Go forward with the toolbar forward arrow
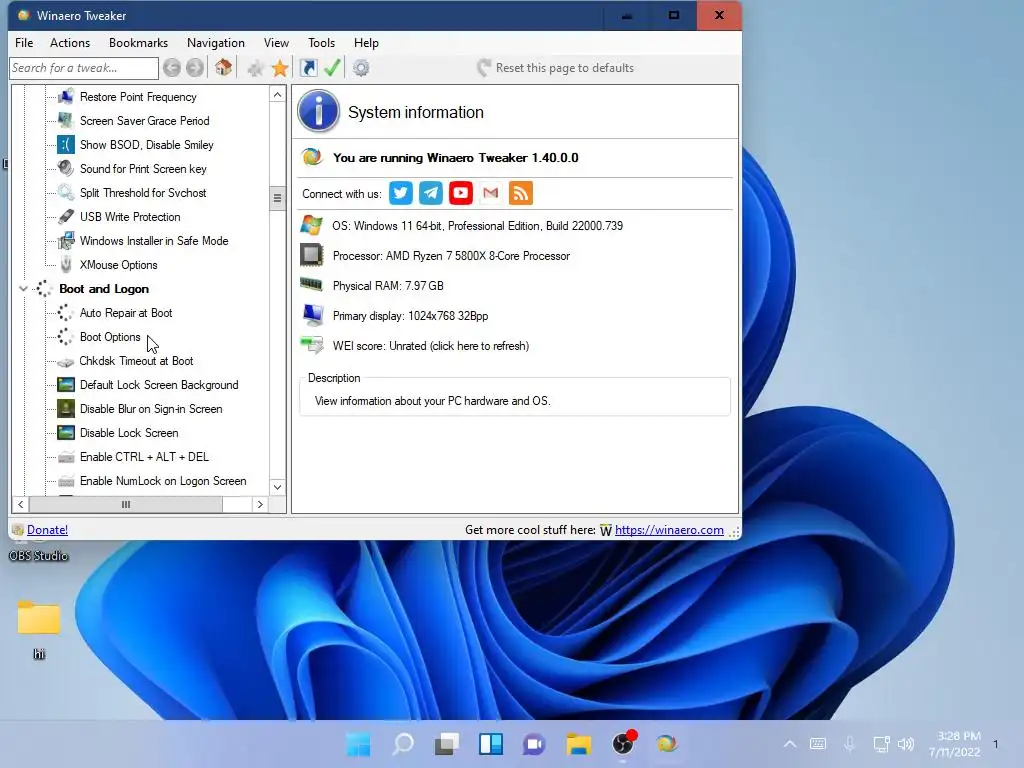1024x768 pixels. tap(195, 67)
